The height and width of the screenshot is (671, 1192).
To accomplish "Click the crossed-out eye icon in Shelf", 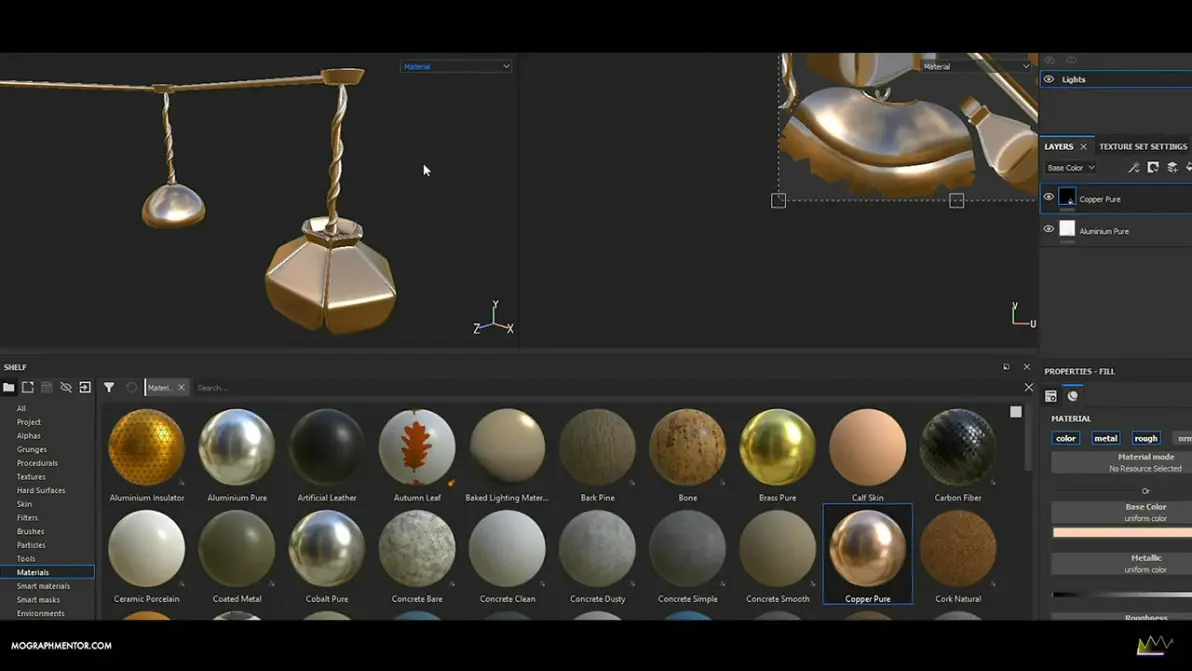I will click(x=66, y=387).
